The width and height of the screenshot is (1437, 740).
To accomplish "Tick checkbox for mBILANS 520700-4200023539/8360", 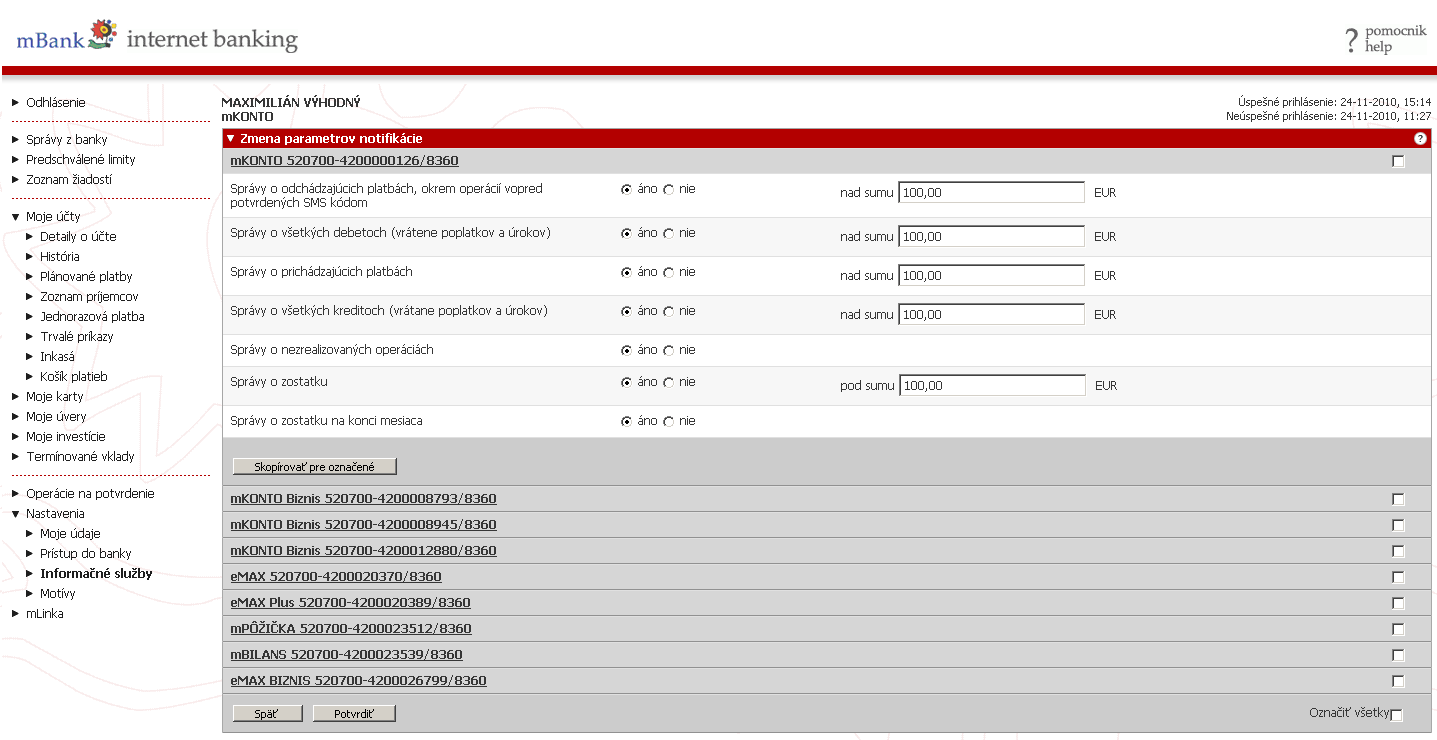I will coord(1398,655).
